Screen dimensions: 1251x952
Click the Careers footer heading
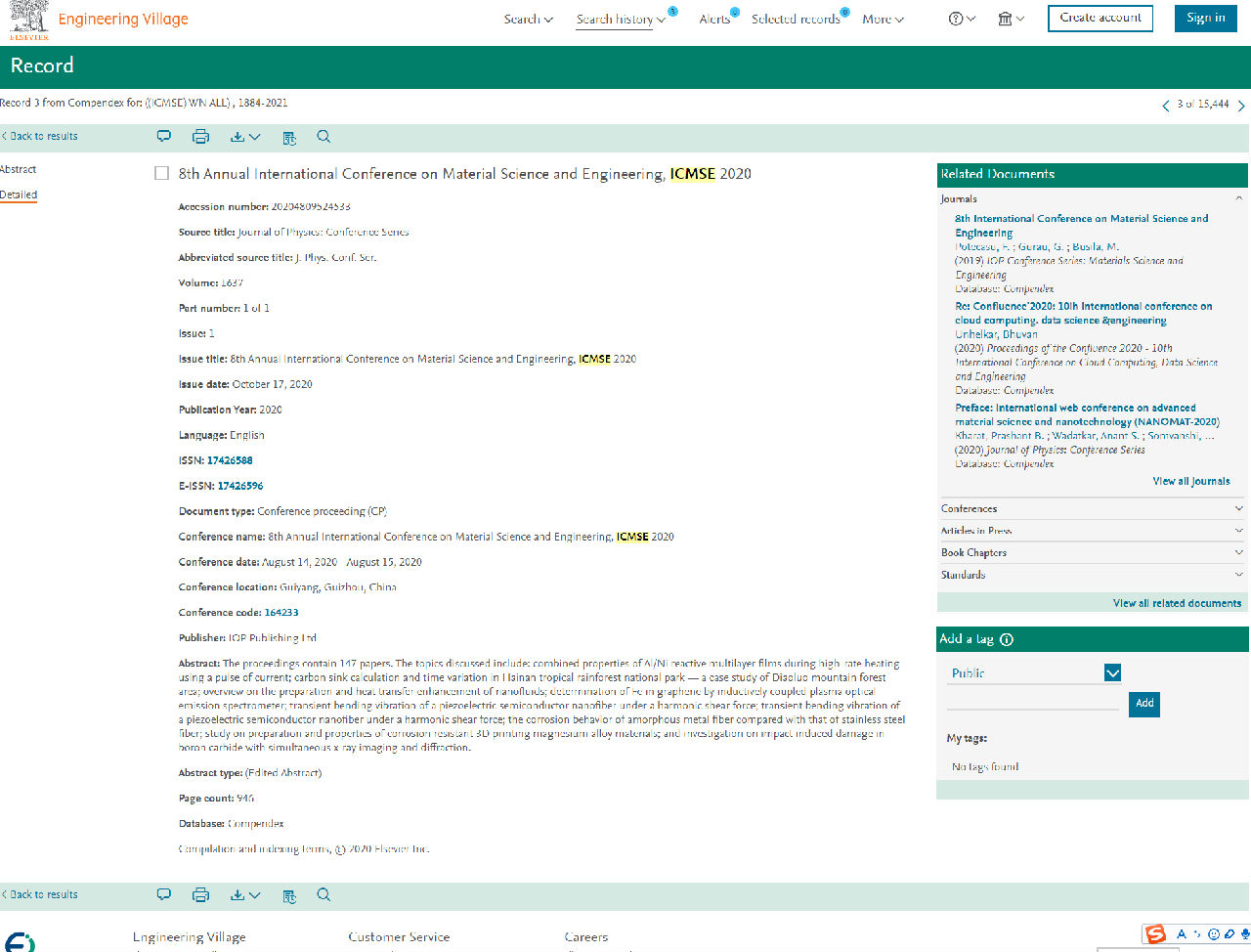coord(586,937)
